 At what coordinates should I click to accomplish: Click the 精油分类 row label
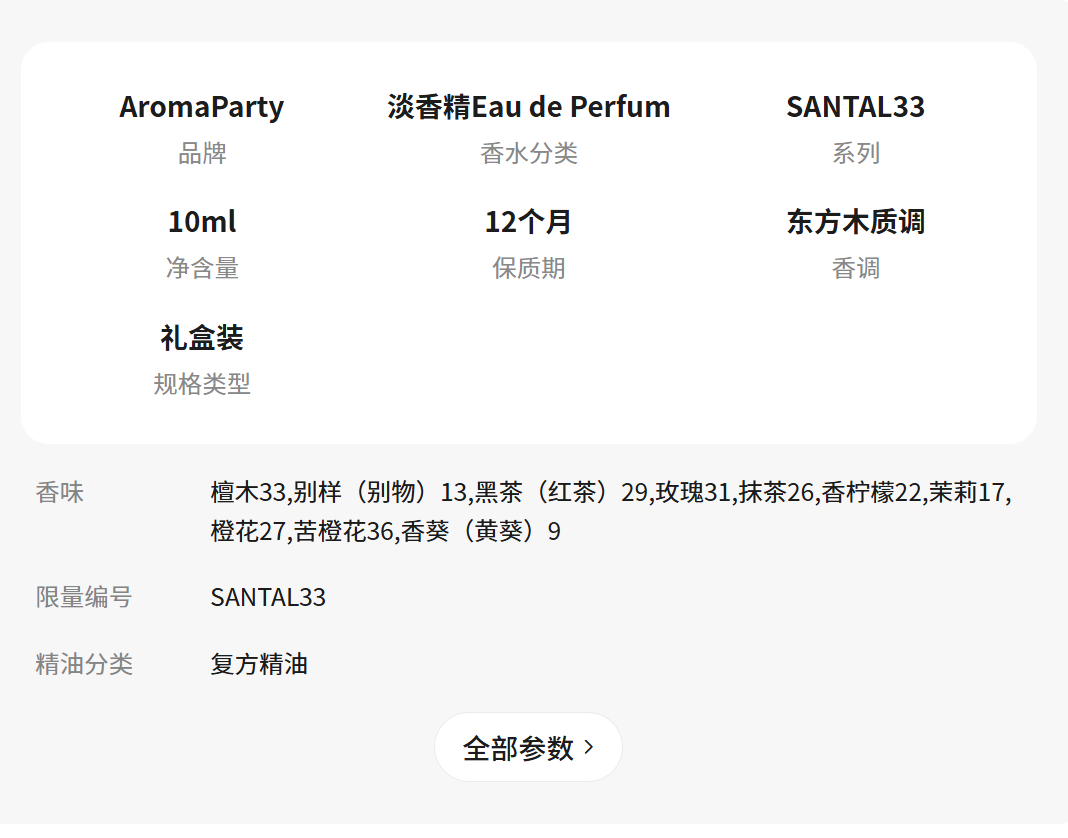point(84,664)
